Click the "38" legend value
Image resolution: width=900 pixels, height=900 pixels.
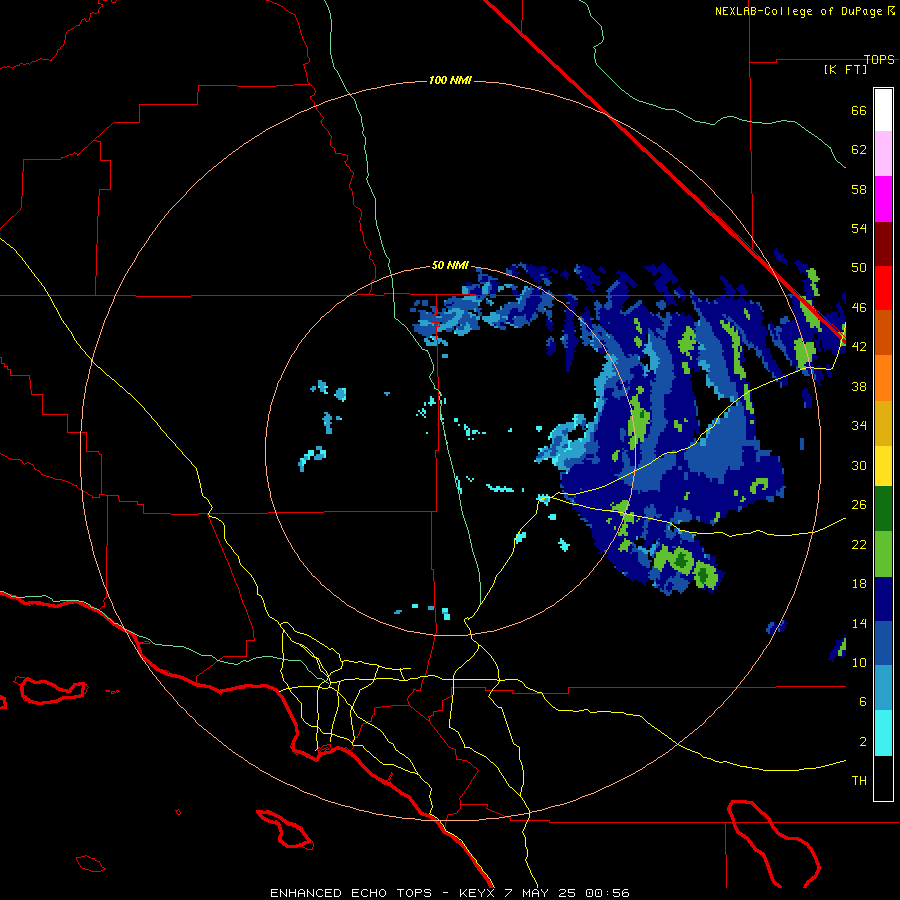coord(859,387)
